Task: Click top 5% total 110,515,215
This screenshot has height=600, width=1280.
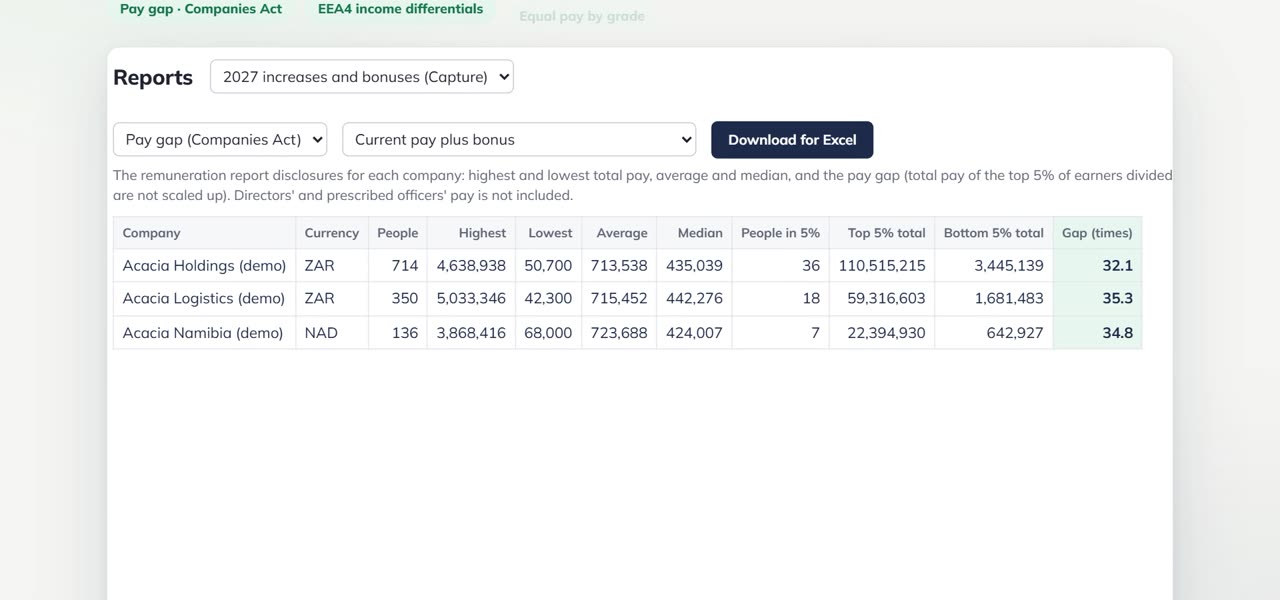Action: (882, 266)
